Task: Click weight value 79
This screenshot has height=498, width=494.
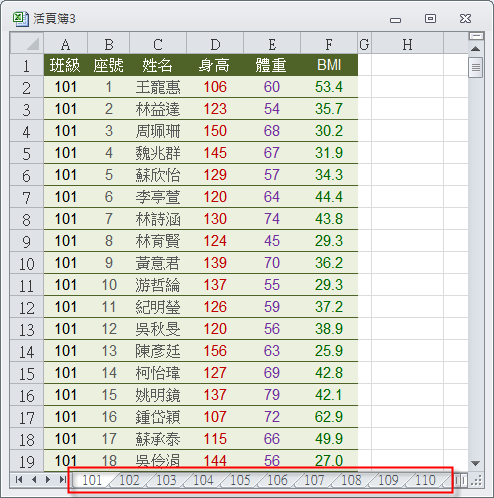Action: 272,395
